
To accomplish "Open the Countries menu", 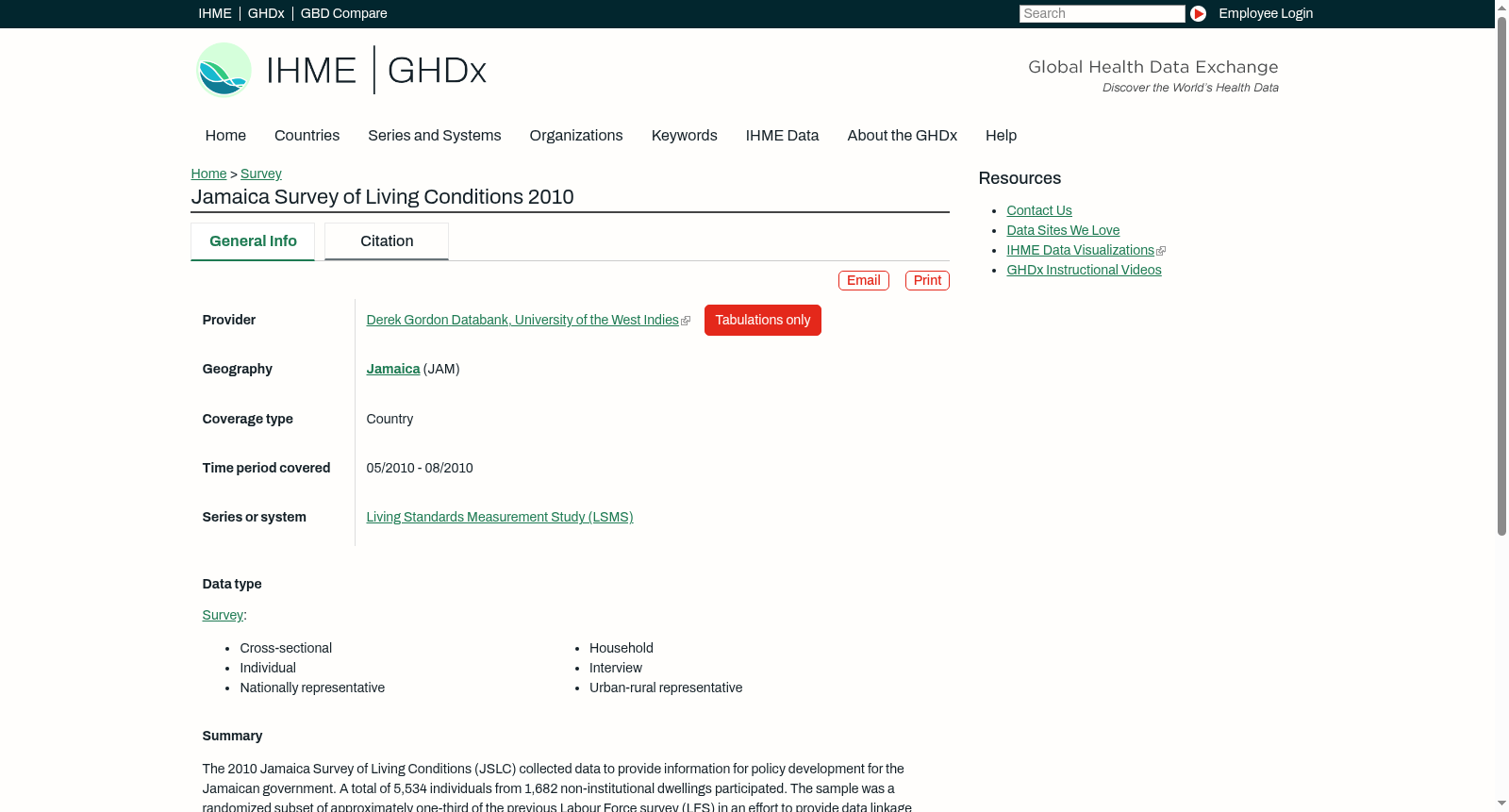I will coord(307,135).
